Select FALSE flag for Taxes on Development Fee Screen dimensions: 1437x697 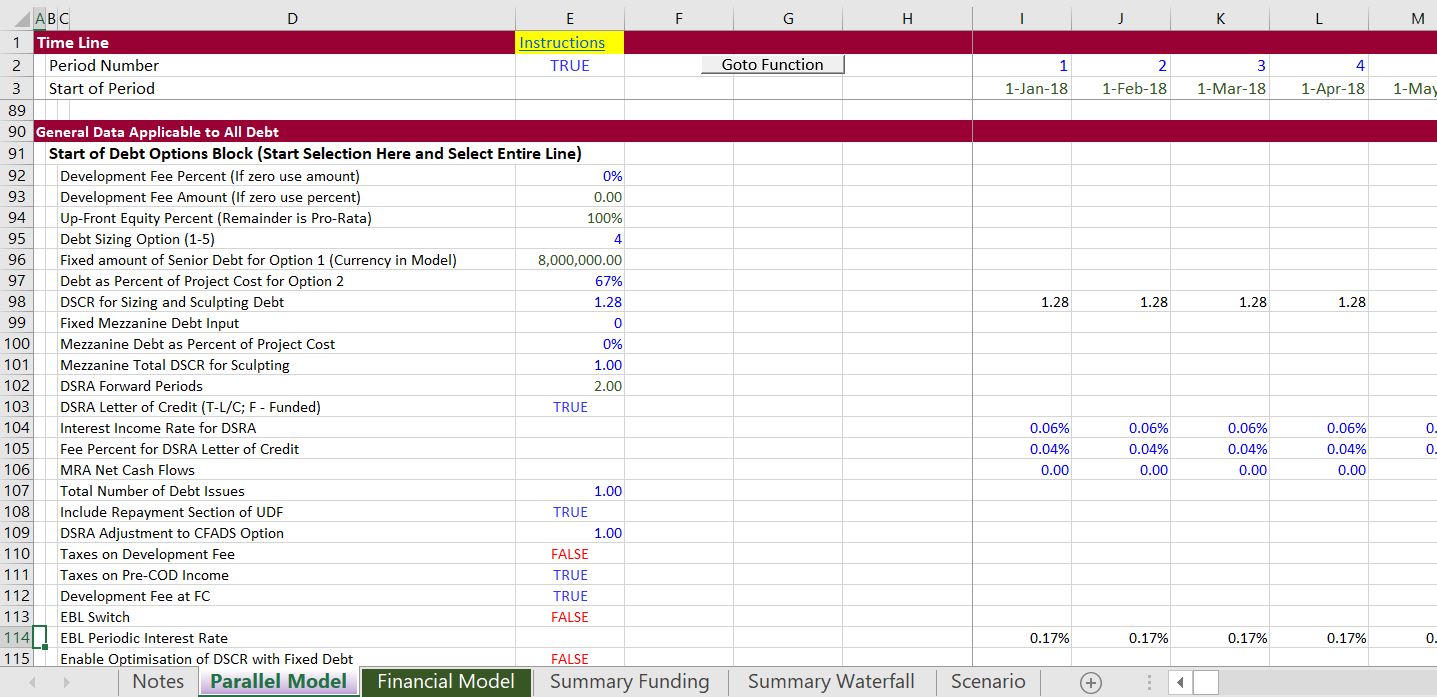[570, 554]
